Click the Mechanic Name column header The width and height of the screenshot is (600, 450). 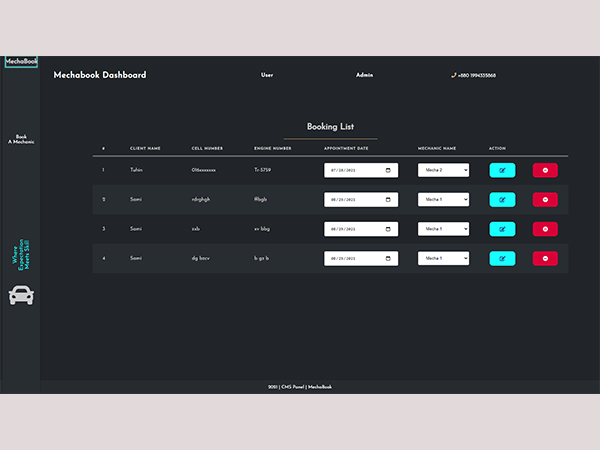pos(437,148)
